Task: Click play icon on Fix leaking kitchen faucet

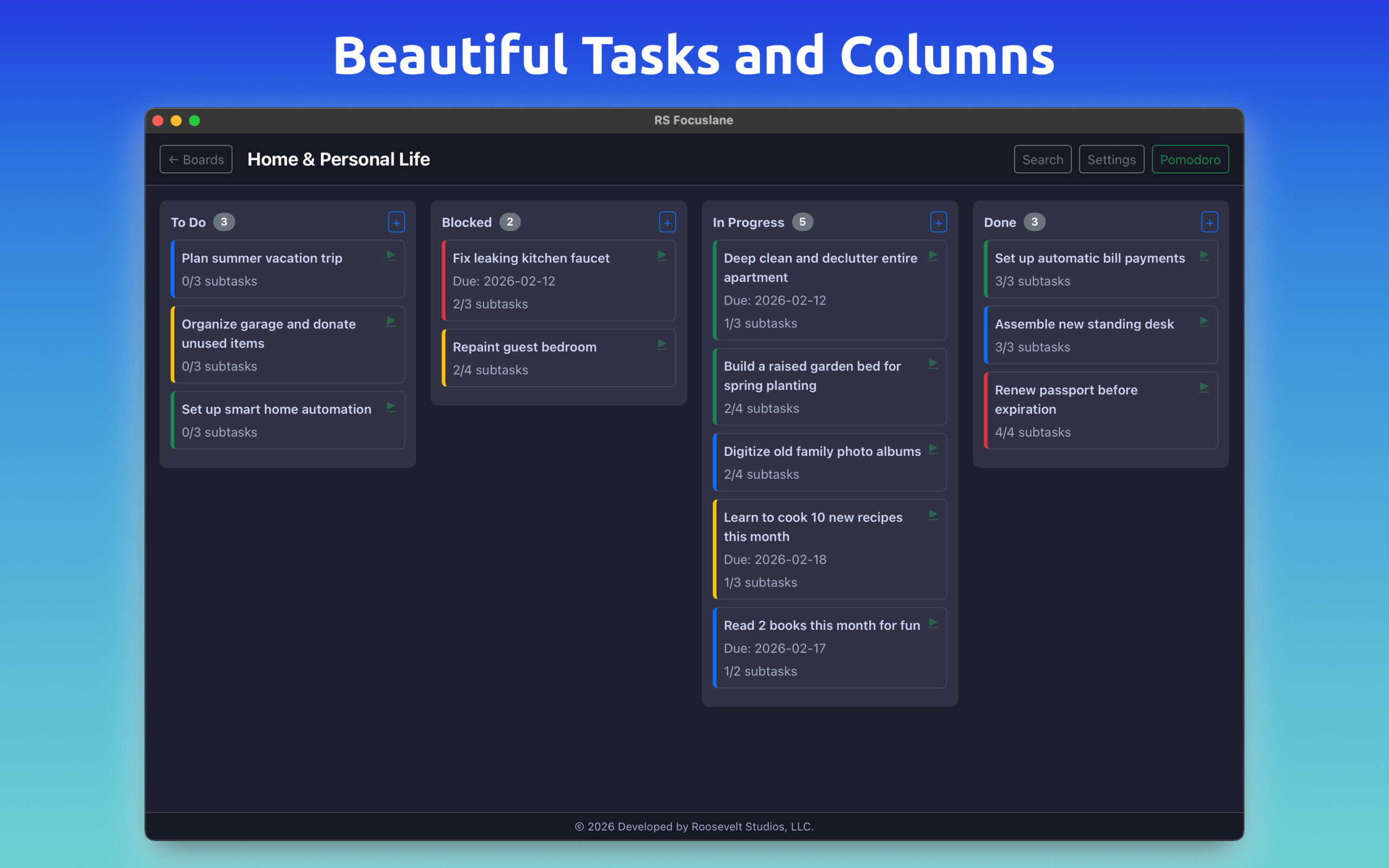Action: click(x=662, y=256)
